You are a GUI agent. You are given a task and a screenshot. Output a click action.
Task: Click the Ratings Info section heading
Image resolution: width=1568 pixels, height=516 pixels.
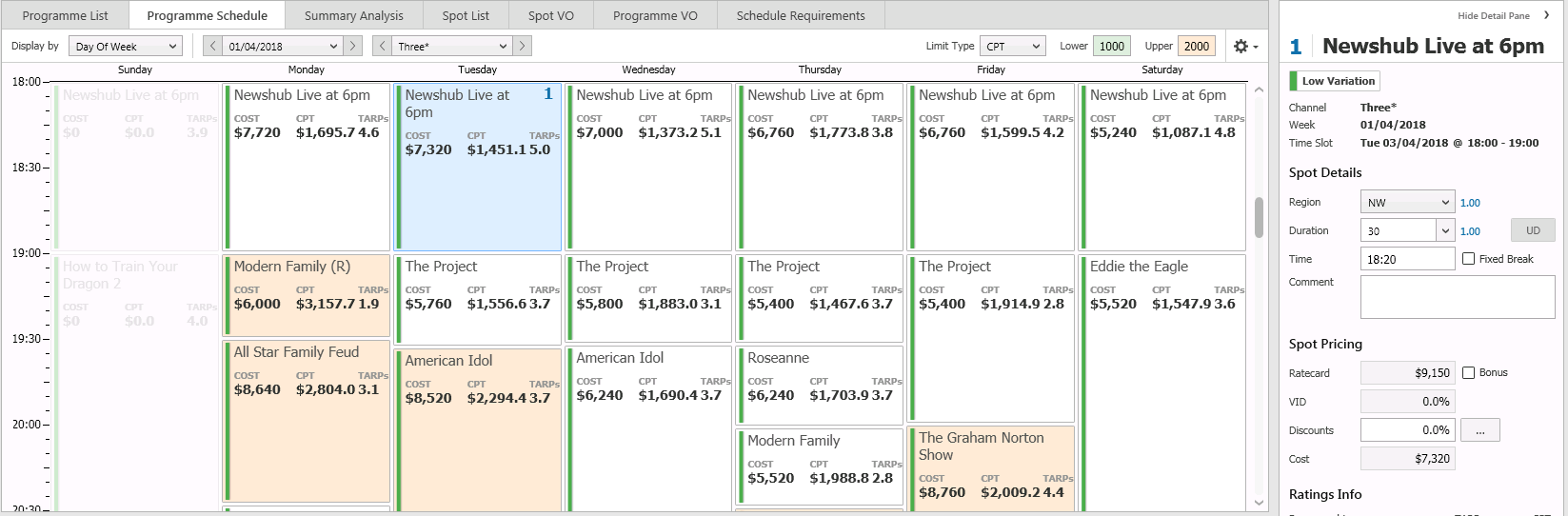pyautogui.click(x=1325, y=494)
